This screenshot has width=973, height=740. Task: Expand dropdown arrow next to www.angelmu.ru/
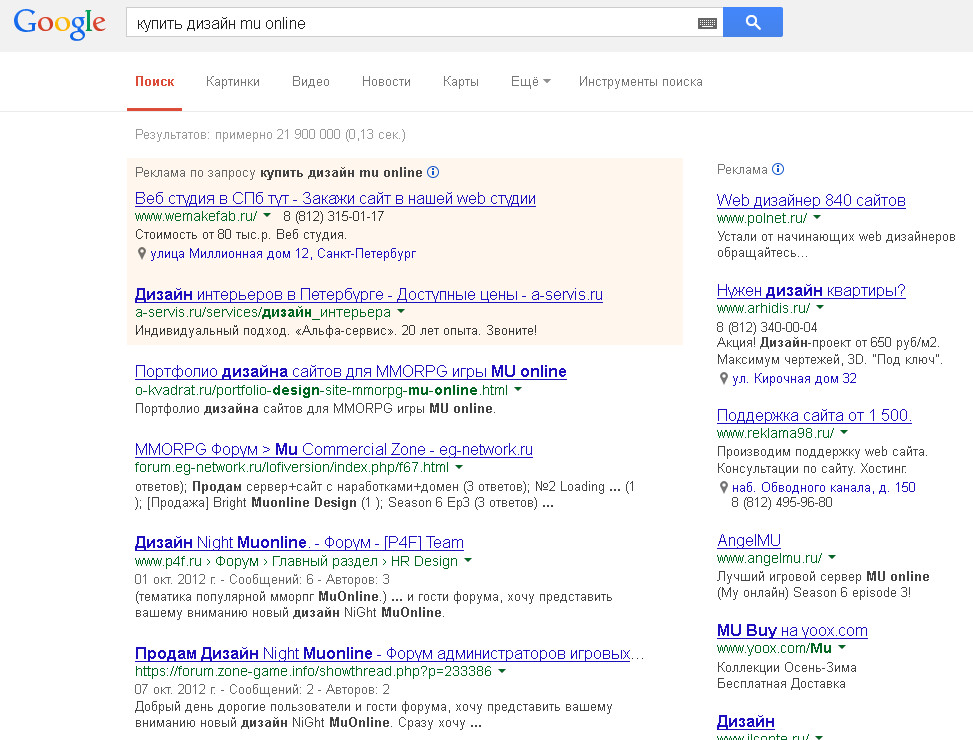tap(832, 557)
